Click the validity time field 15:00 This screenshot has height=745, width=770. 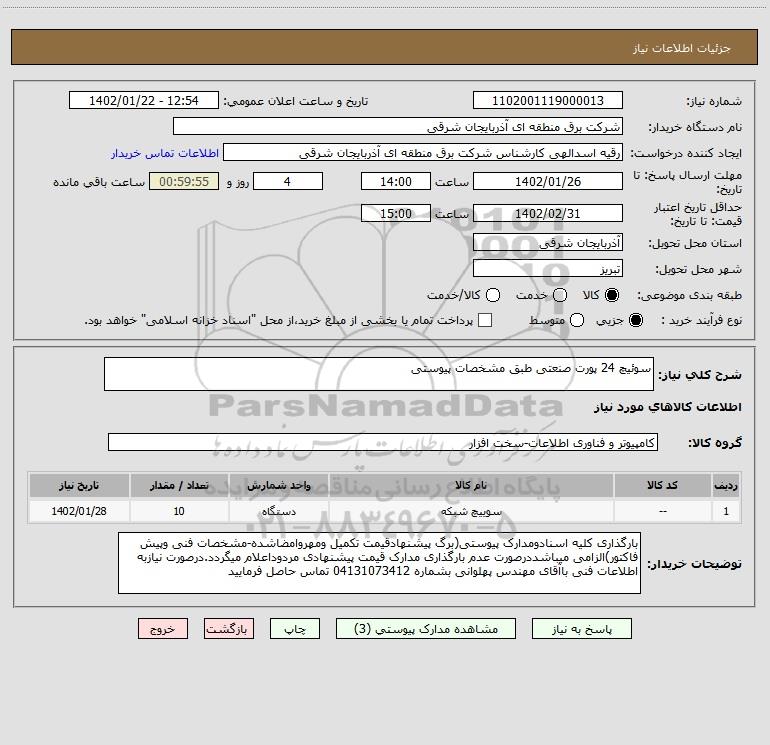(x=396, y=213)
